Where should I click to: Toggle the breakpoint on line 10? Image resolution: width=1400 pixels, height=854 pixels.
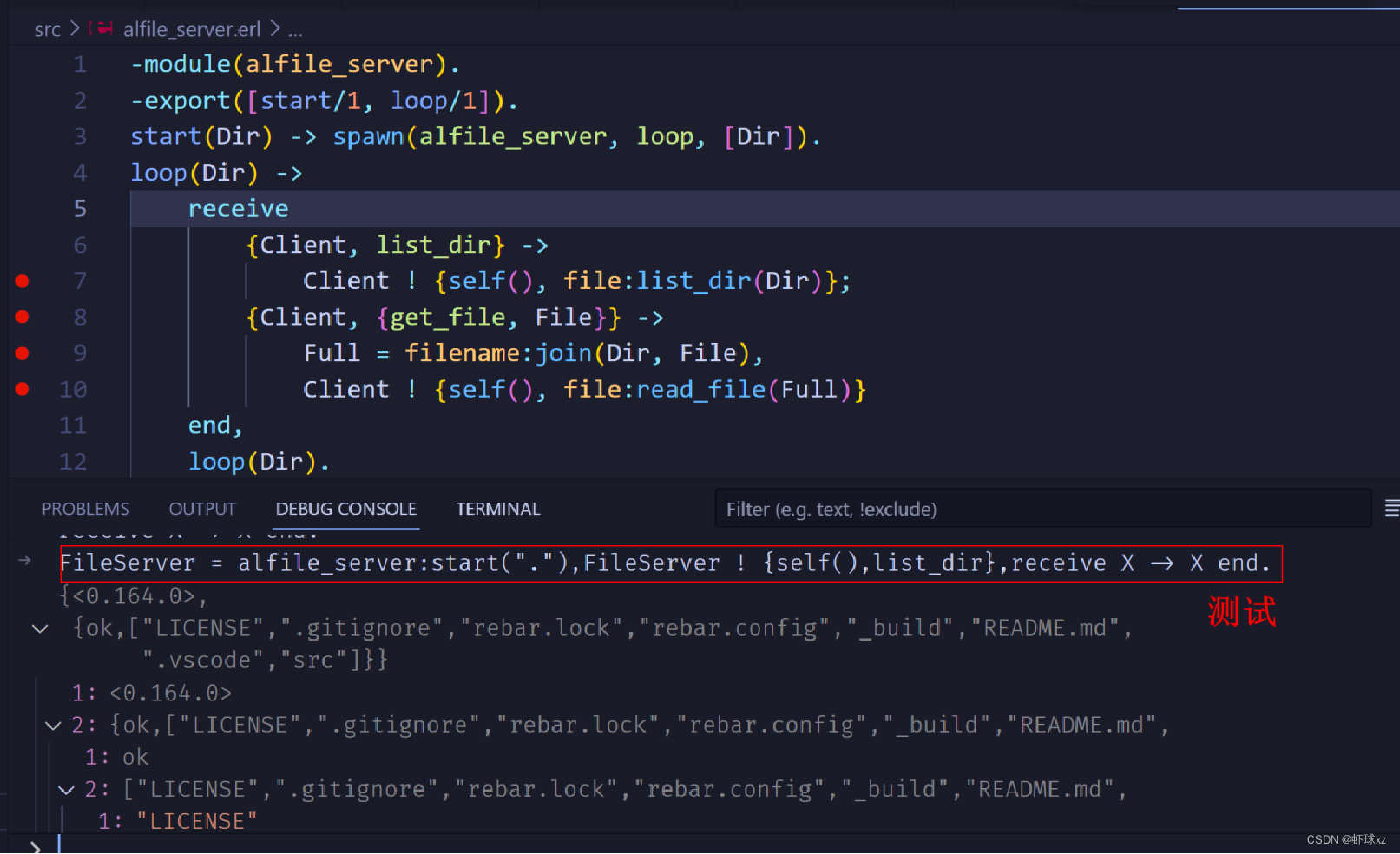[x=23, y=390]
